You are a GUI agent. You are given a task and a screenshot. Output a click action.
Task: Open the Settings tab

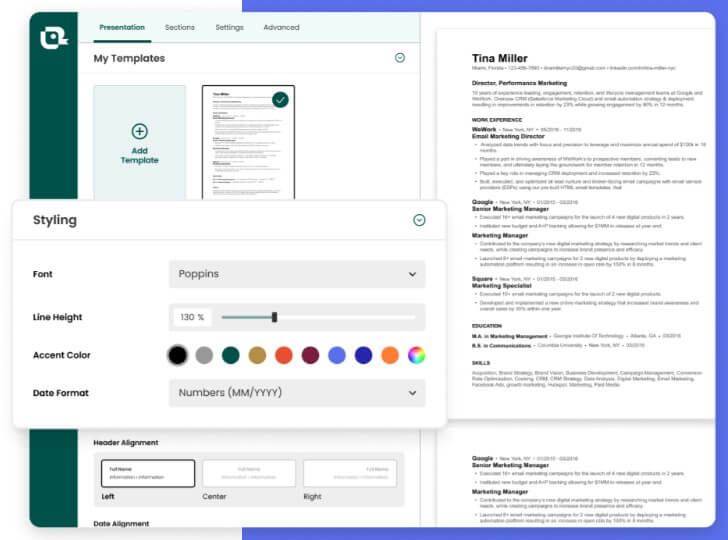point(229,27)
